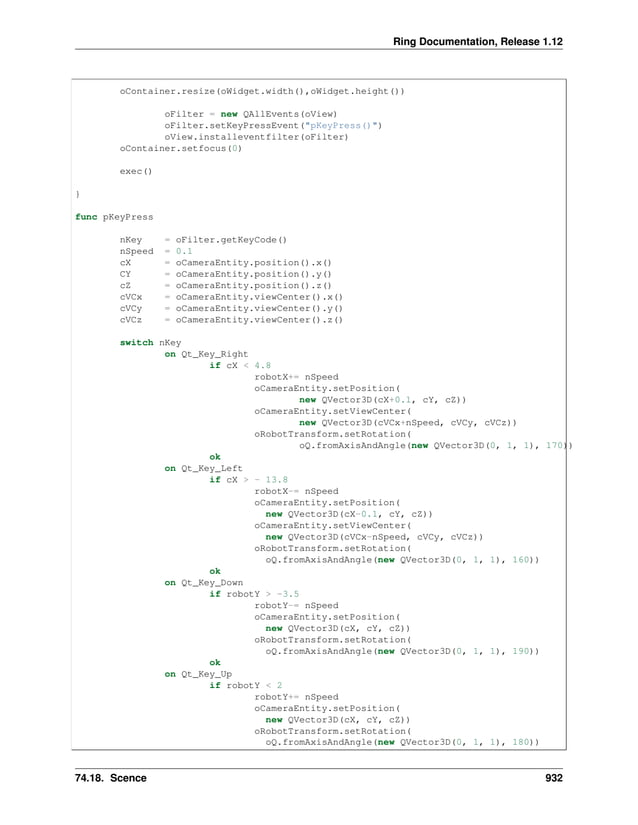Click 'new QVector3D(cVCx-nSpeed, cVCy, cVCz))'
The image size is (638, 825).
[374, 537]
